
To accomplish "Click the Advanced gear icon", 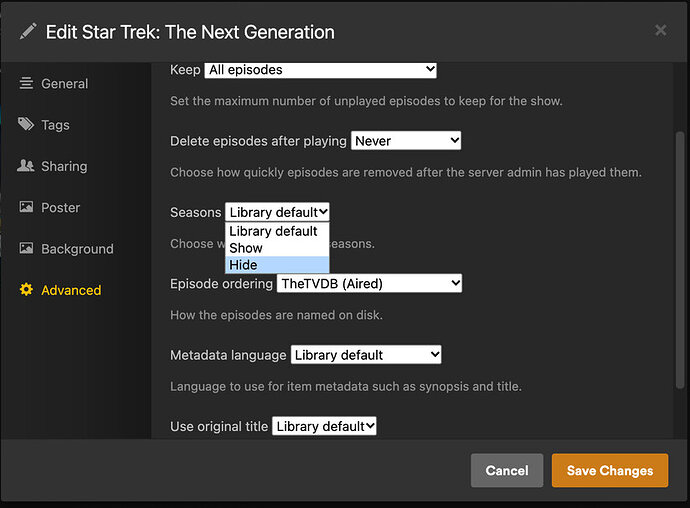I will (26, 290).
